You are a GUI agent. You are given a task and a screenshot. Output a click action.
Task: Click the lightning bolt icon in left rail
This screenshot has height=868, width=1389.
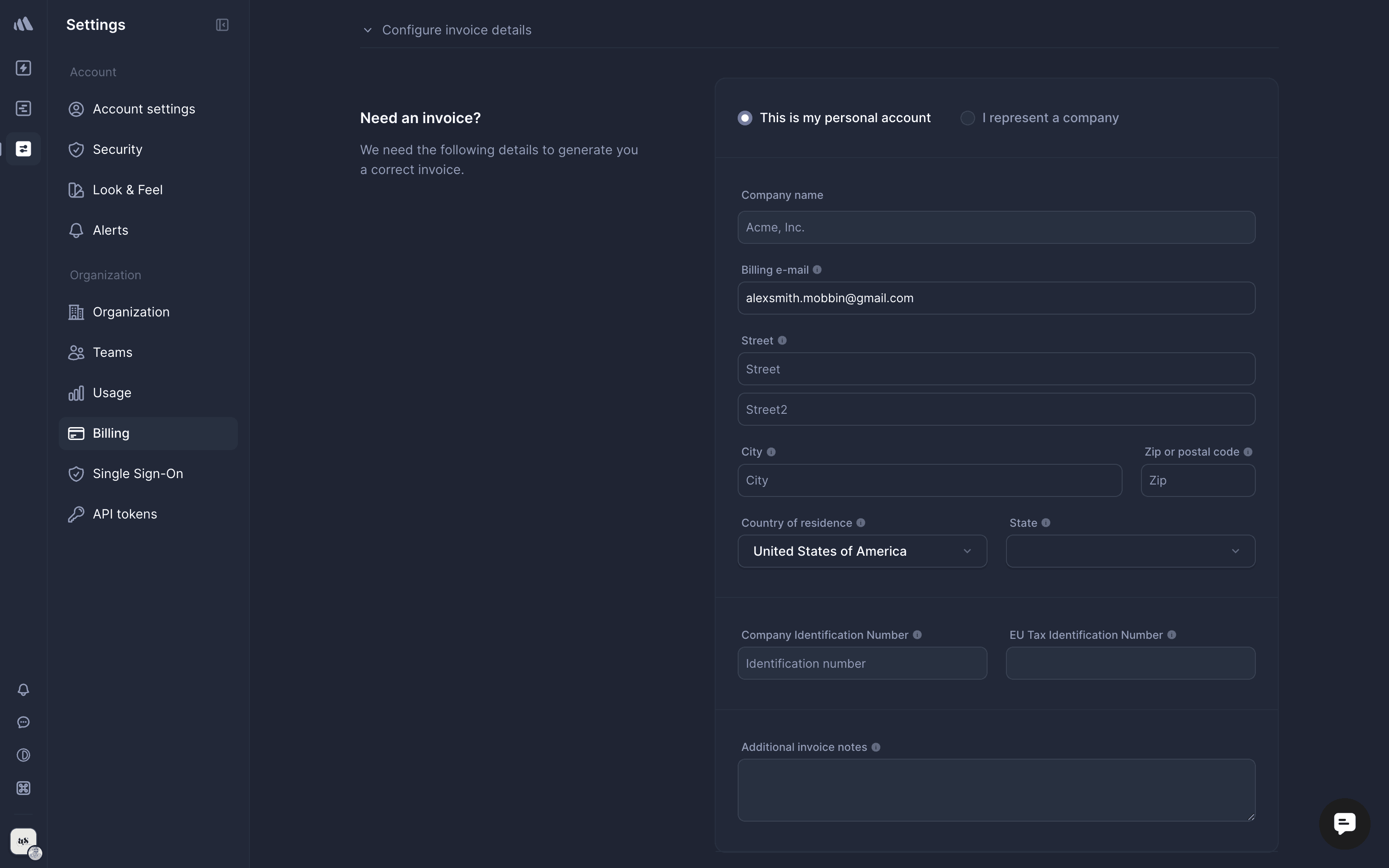(23, 68)
